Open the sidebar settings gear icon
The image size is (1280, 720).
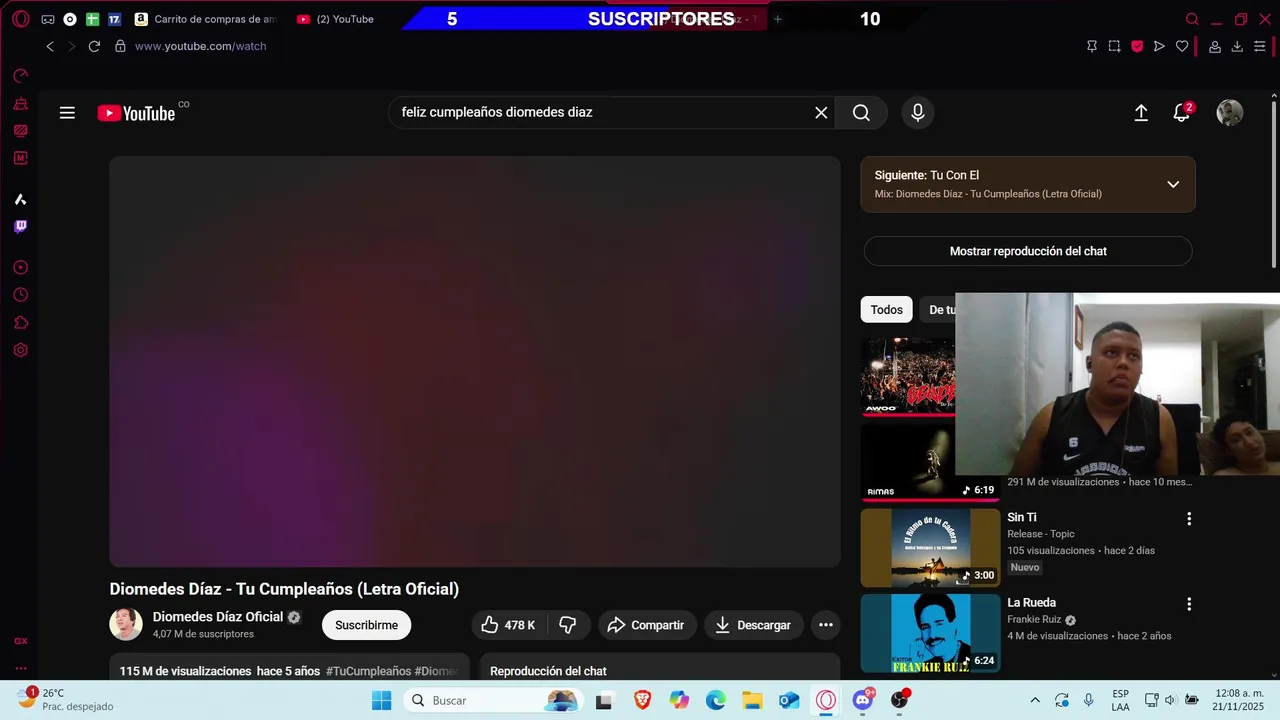coord(20,350)
